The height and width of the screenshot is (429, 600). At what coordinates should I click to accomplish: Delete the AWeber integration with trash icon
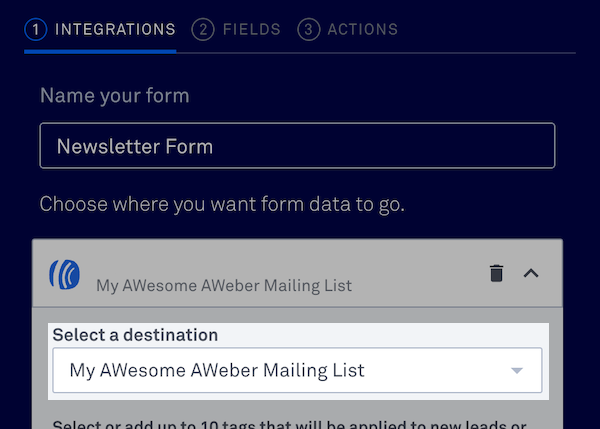coord(496,273)
